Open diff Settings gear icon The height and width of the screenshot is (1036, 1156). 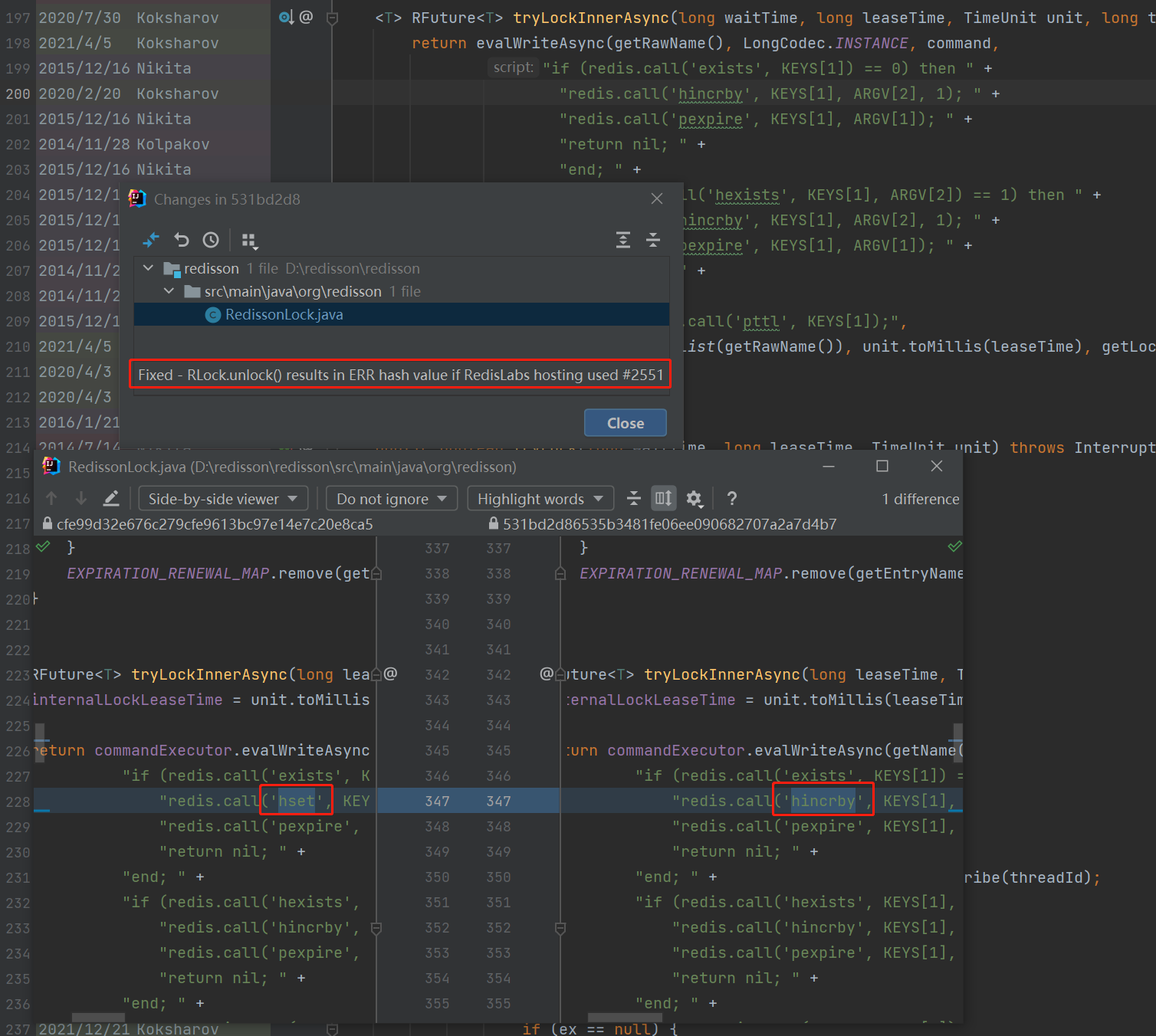(x=695, y=499)
